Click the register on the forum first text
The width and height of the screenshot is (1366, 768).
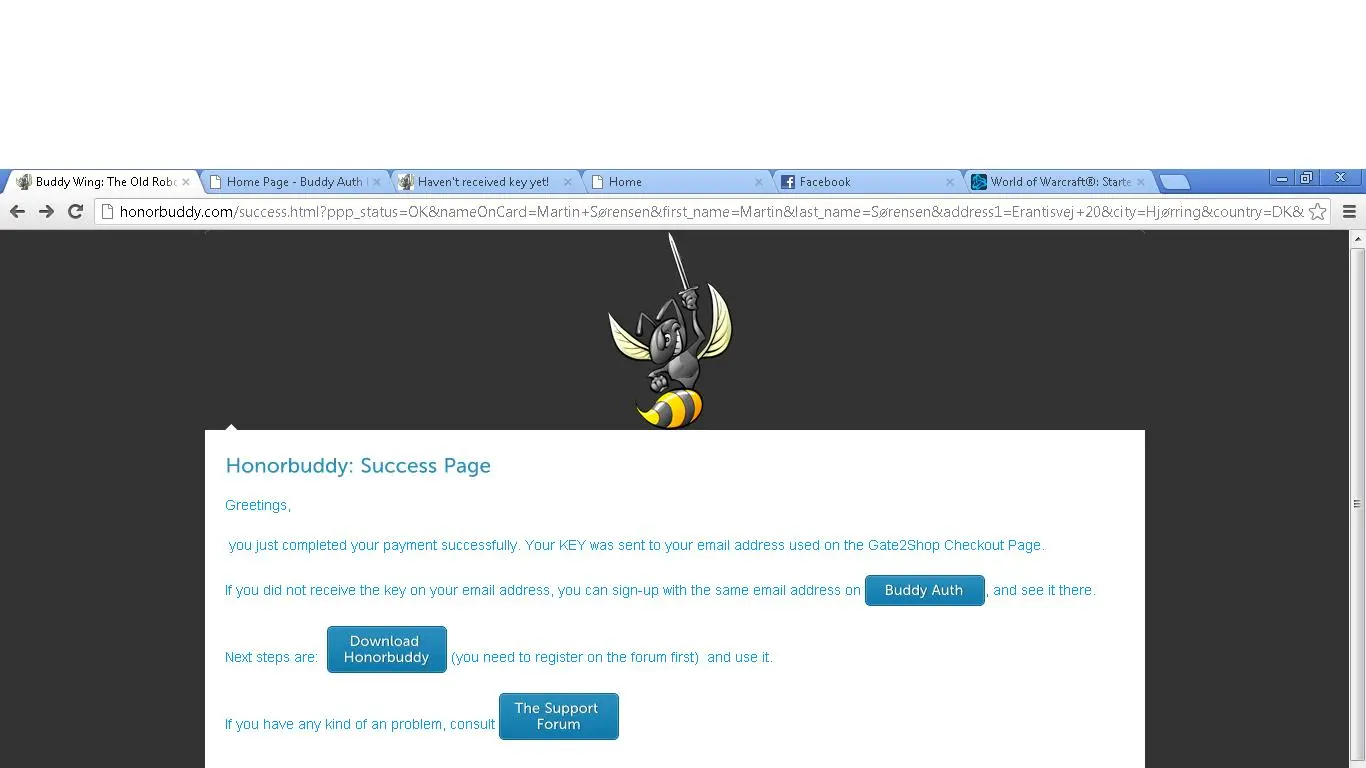pos(575,657)
